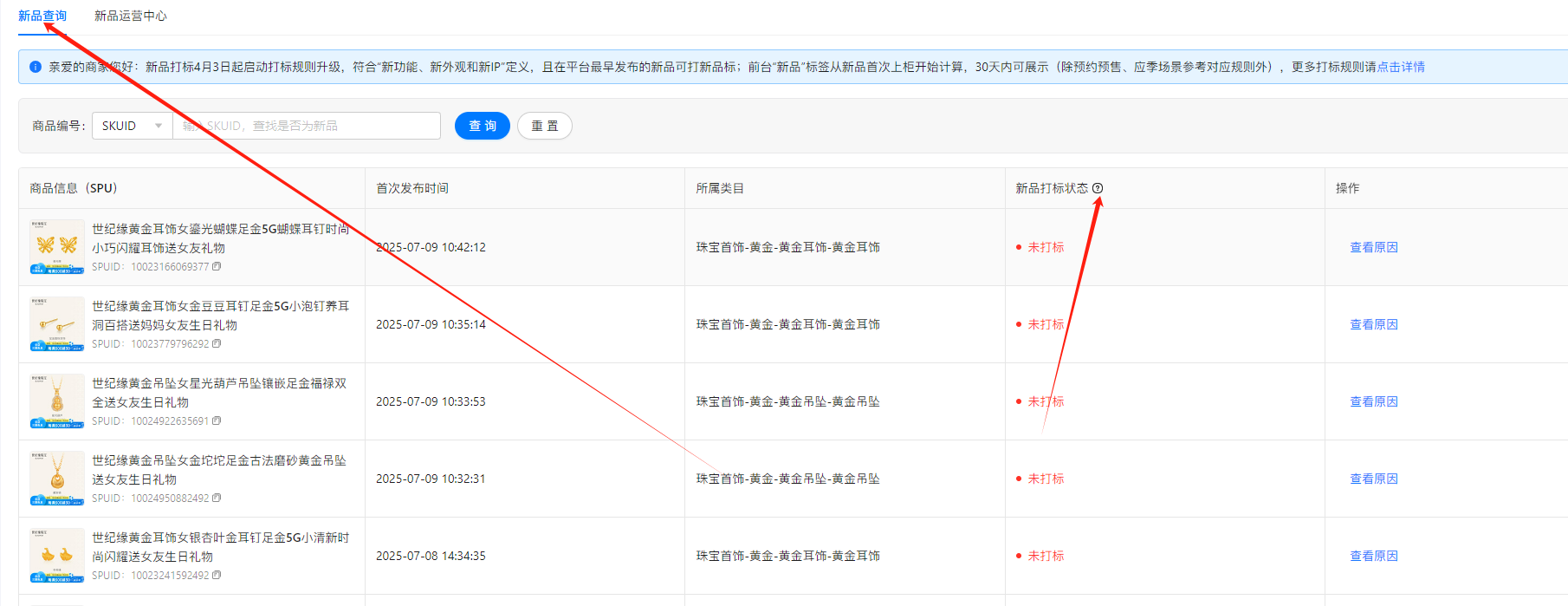Click the blue 查询 button

tap(483, 126)
